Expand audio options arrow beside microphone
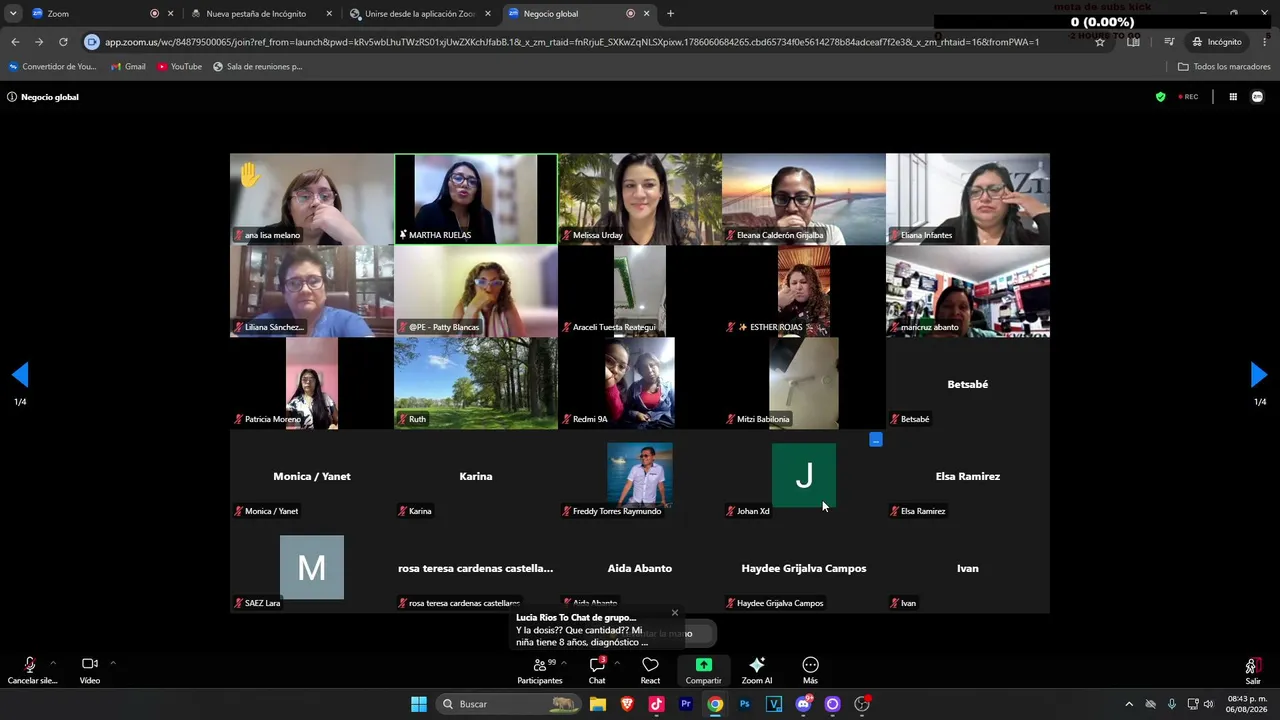This screenshot has width=1280, height=720. tap(53, 662)
